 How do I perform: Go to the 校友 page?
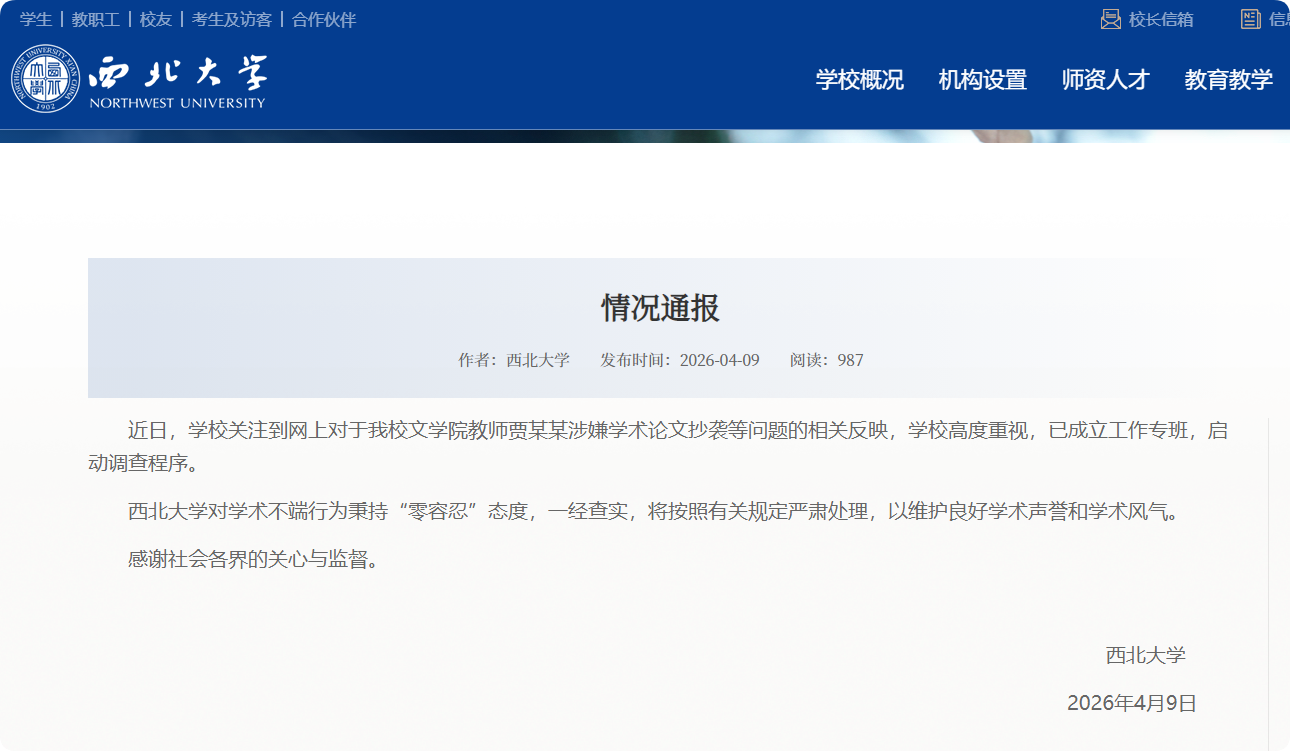click(x=156, y=20)
